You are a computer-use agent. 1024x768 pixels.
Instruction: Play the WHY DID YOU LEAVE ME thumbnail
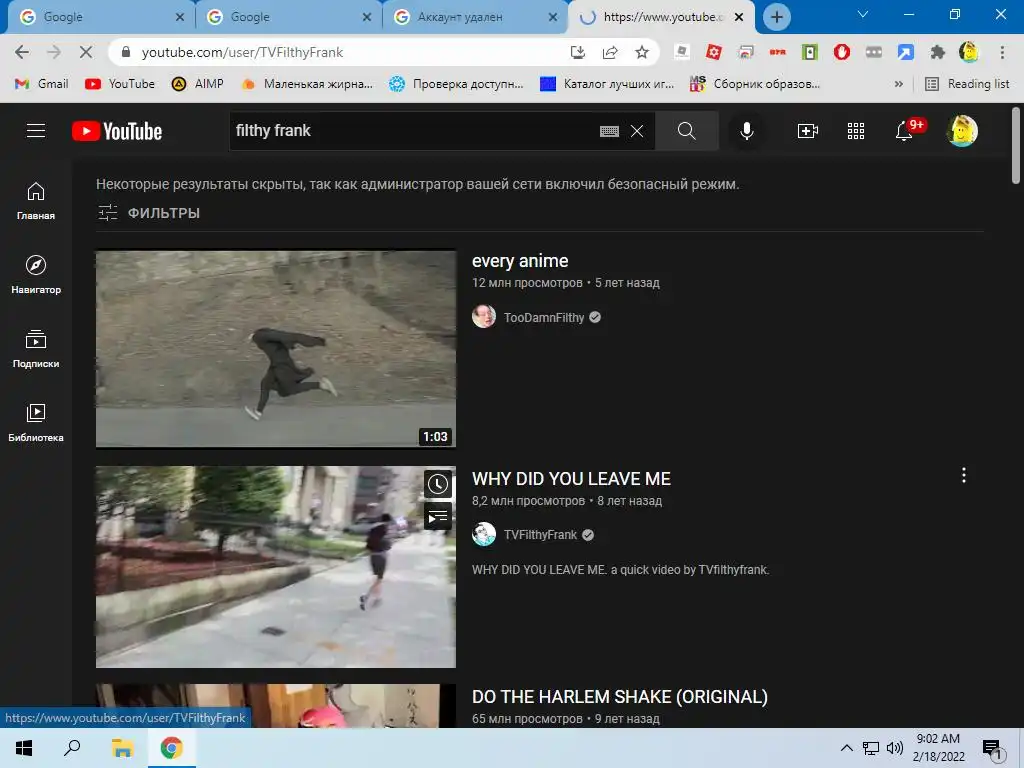click(x=276, y=567)
